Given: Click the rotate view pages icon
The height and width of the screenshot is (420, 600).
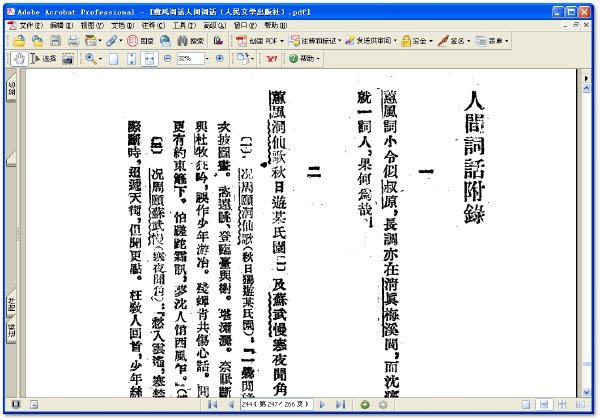Looking at the screenshot, I should (243, 59).
